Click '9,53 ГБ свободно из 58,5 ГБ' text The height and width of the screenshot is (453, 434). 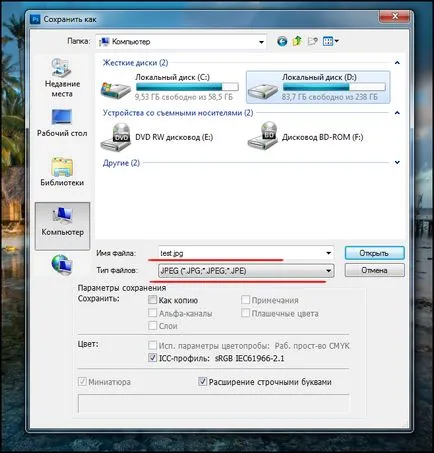coord(184,97)
